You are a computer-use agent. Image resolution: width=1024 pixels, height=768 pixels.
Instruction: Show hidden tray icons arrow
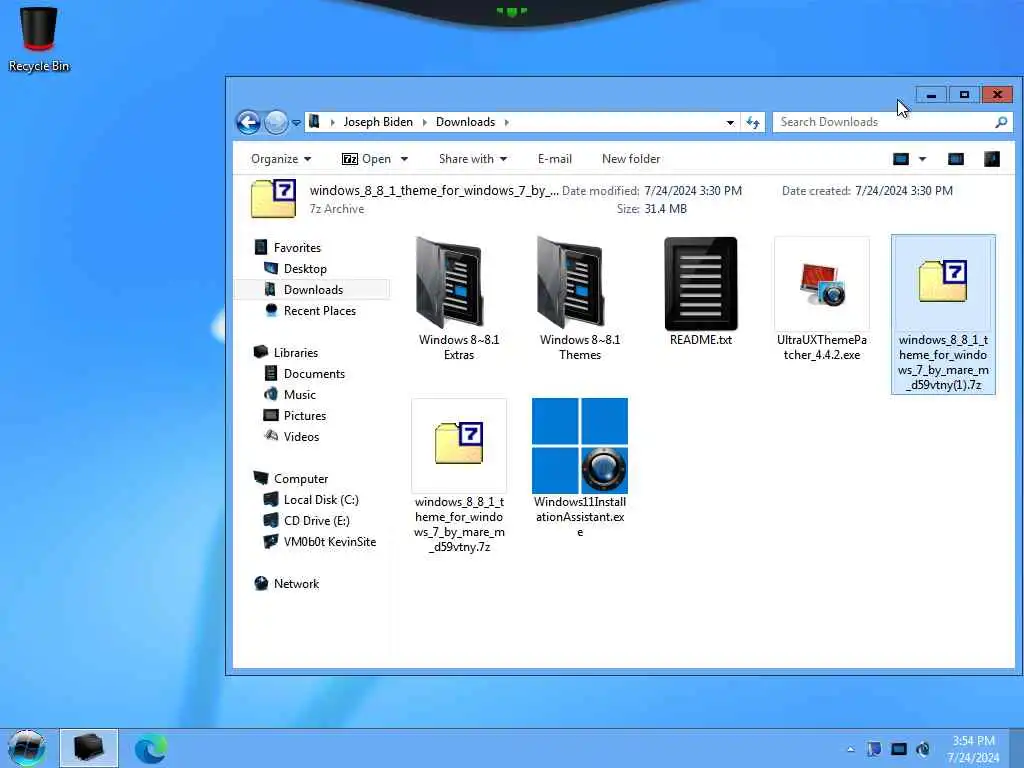(x=850, y=749)
